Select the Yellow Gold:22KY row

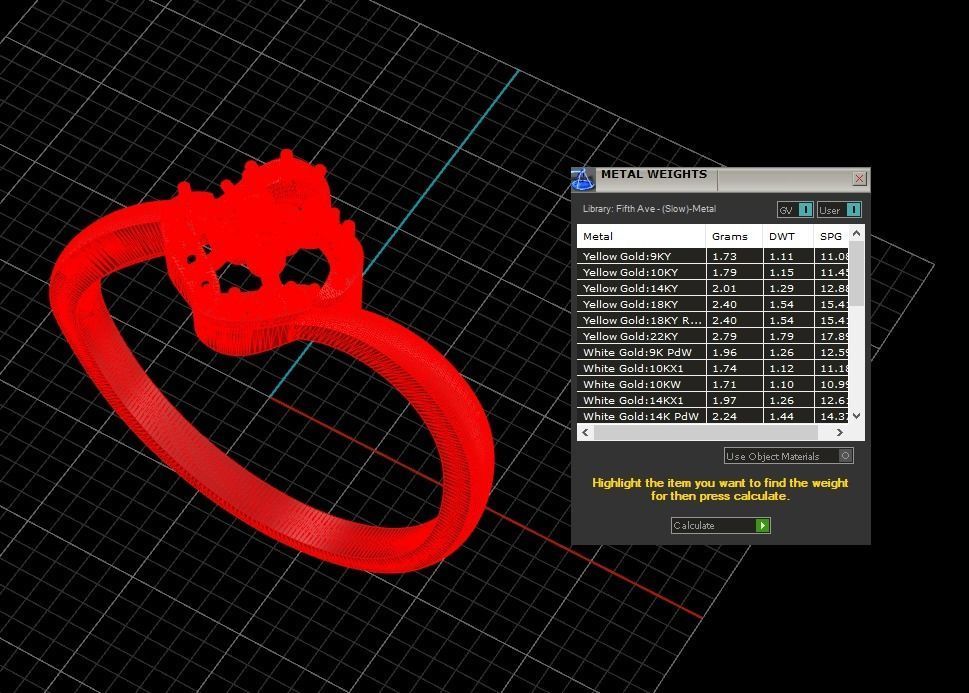(713, 336)
